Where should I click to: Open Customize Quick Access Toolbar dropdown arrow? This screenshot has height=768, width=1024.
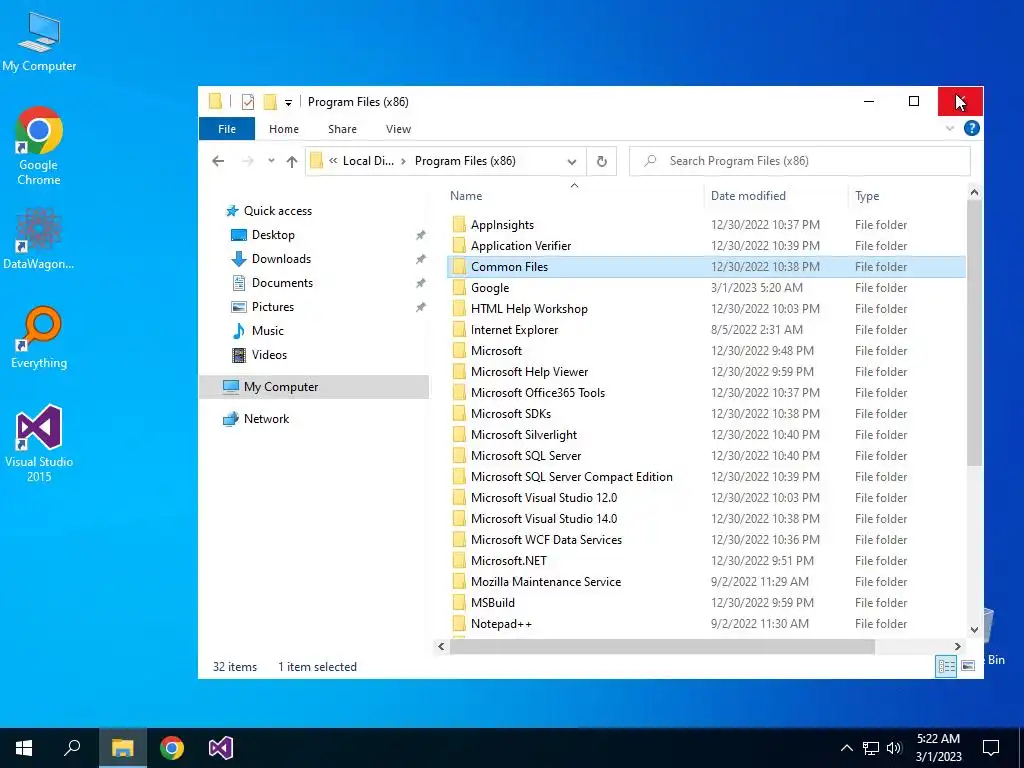288,103
